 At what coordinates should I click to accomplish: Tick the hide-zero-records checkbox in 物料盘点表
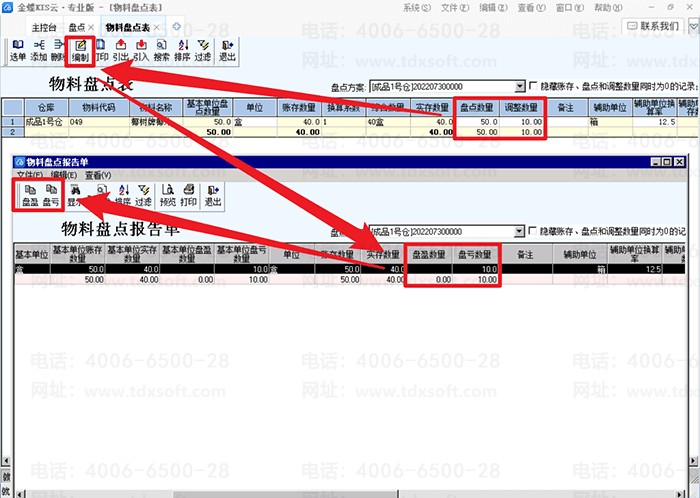point(533,86)
